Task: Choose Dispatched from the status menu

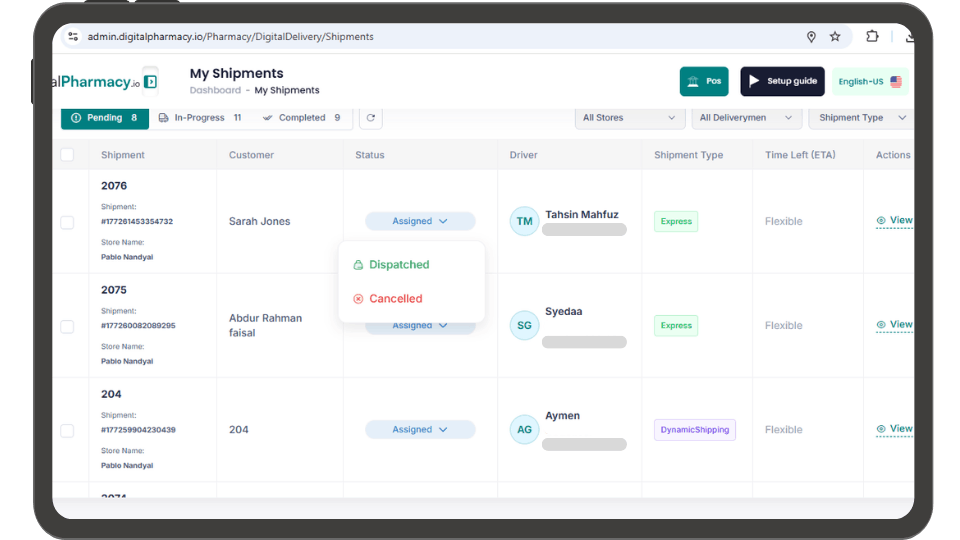Action: (x=398, y=265)
